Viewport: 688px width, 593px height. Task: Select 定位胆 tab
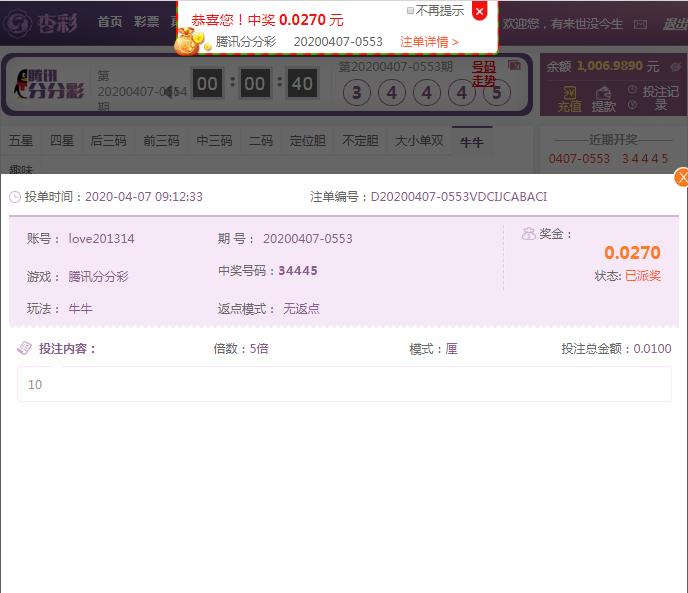tap(308, 141)
